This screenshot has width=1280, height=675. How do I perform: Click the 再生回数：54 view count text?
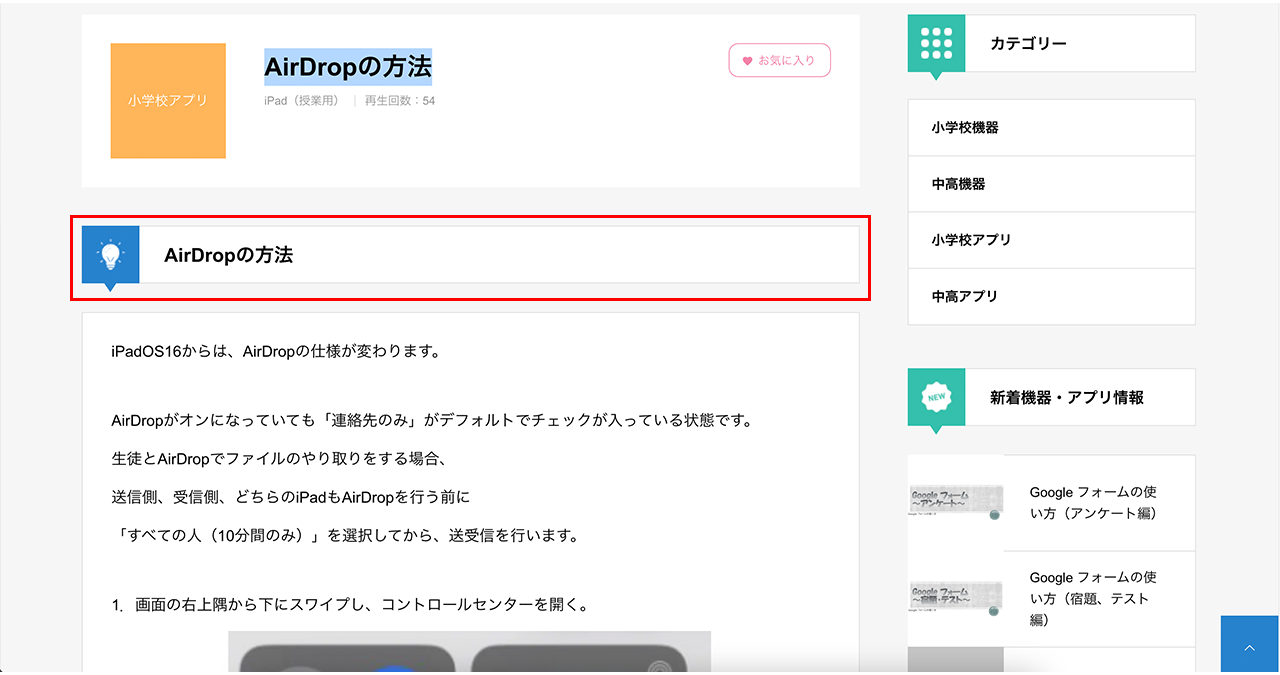(x=400, y=101)
